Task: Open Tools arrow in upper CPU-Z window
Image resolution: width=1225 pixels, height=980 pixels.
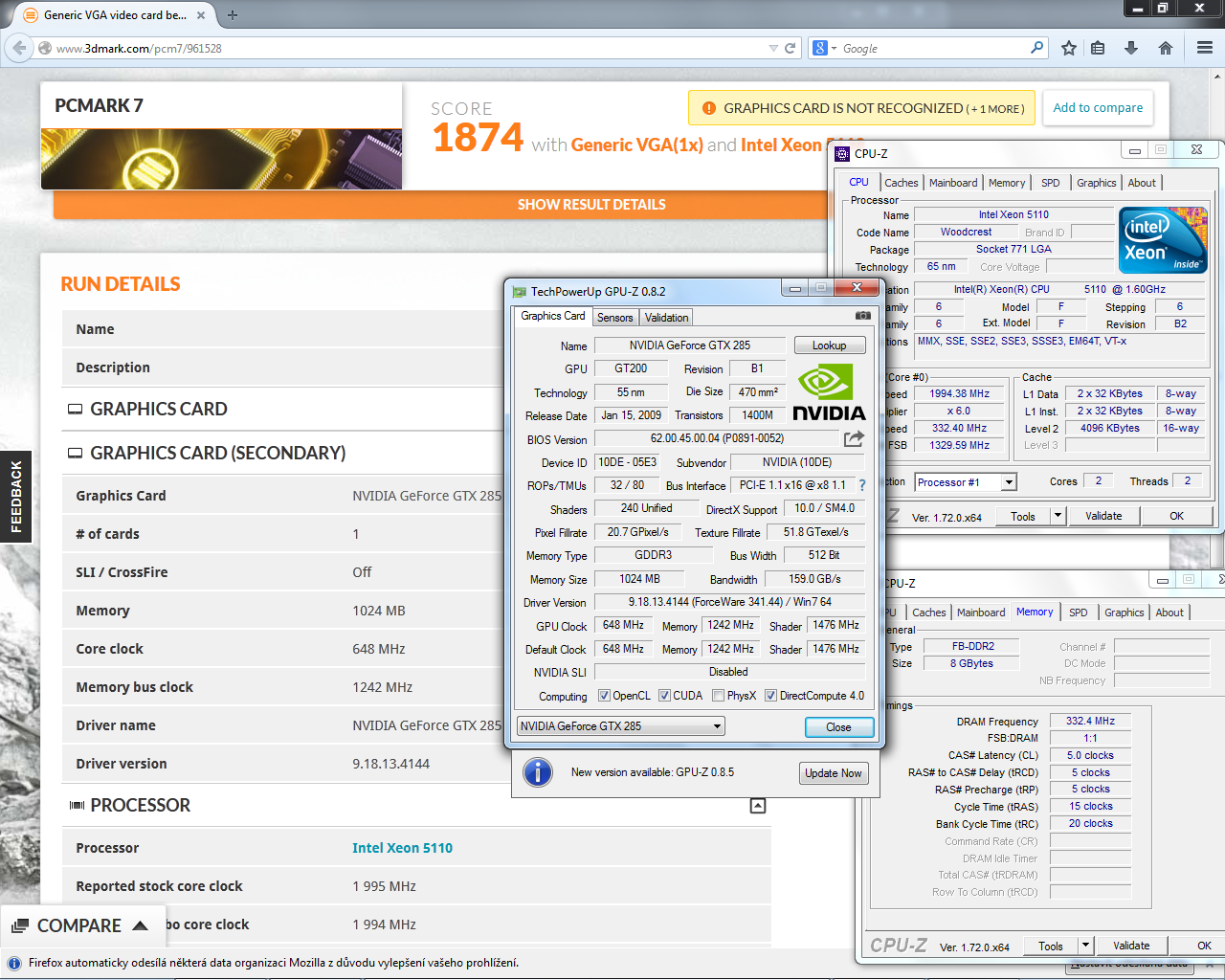Action: 1058,516
